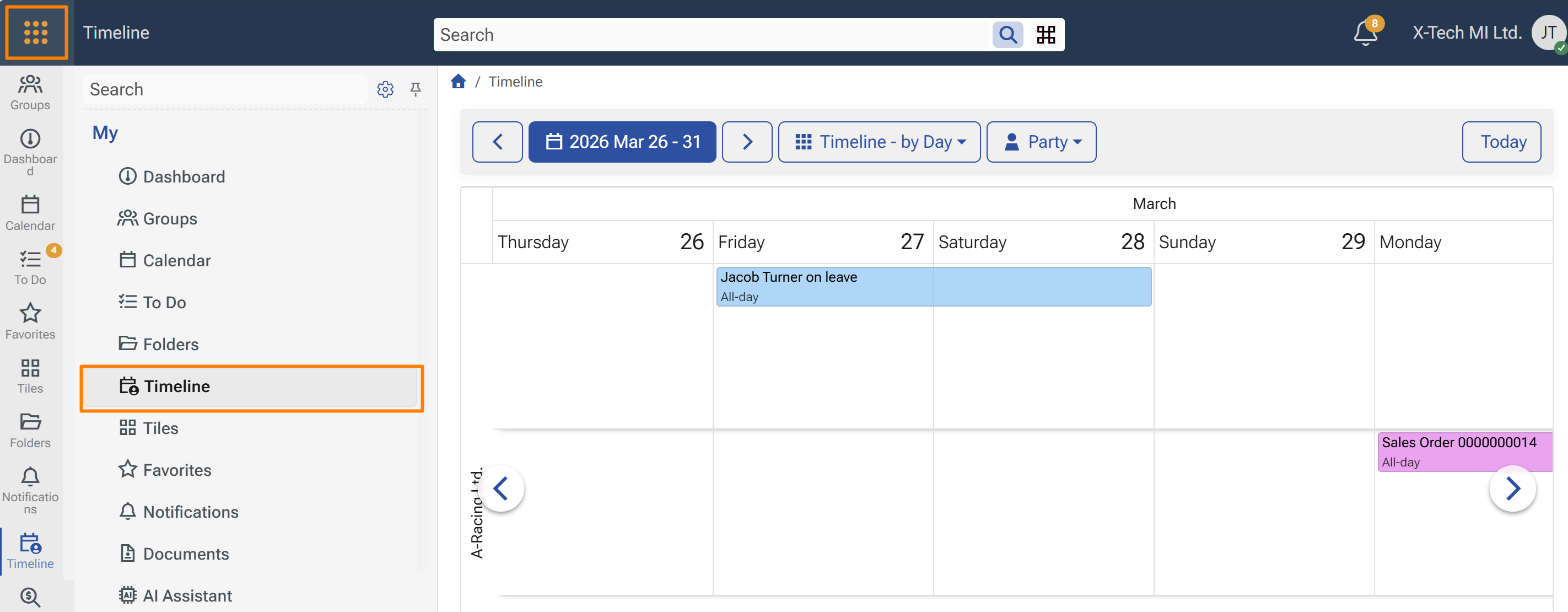Open To Do in icon rail
Viewport: 1568px width, 612px height.
tap(30, 267)
